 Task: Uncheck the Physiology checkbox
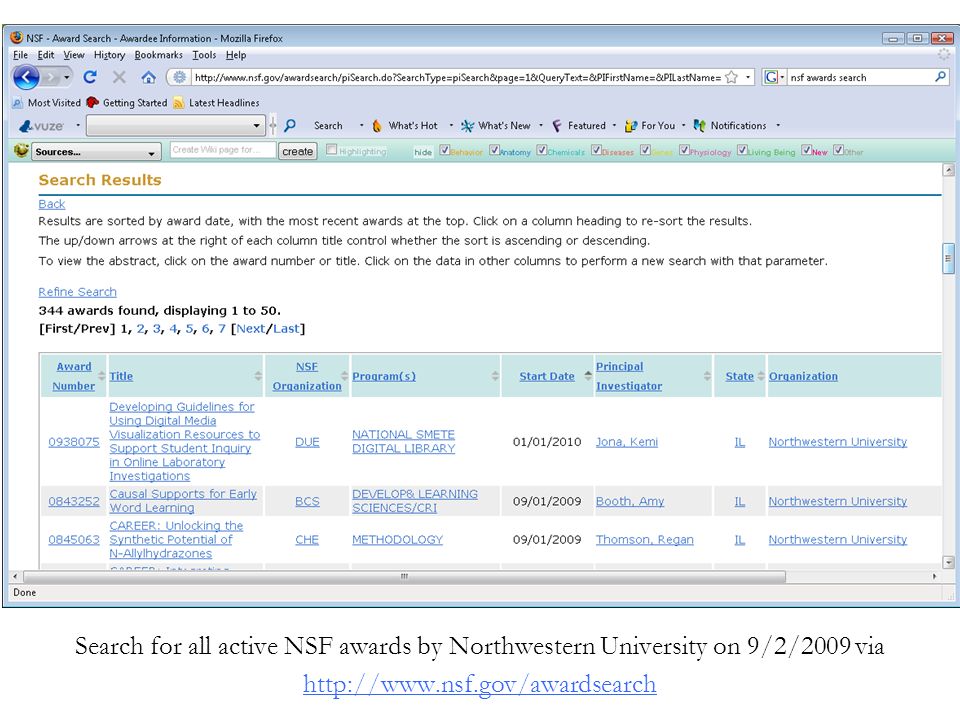coord(684,150)
